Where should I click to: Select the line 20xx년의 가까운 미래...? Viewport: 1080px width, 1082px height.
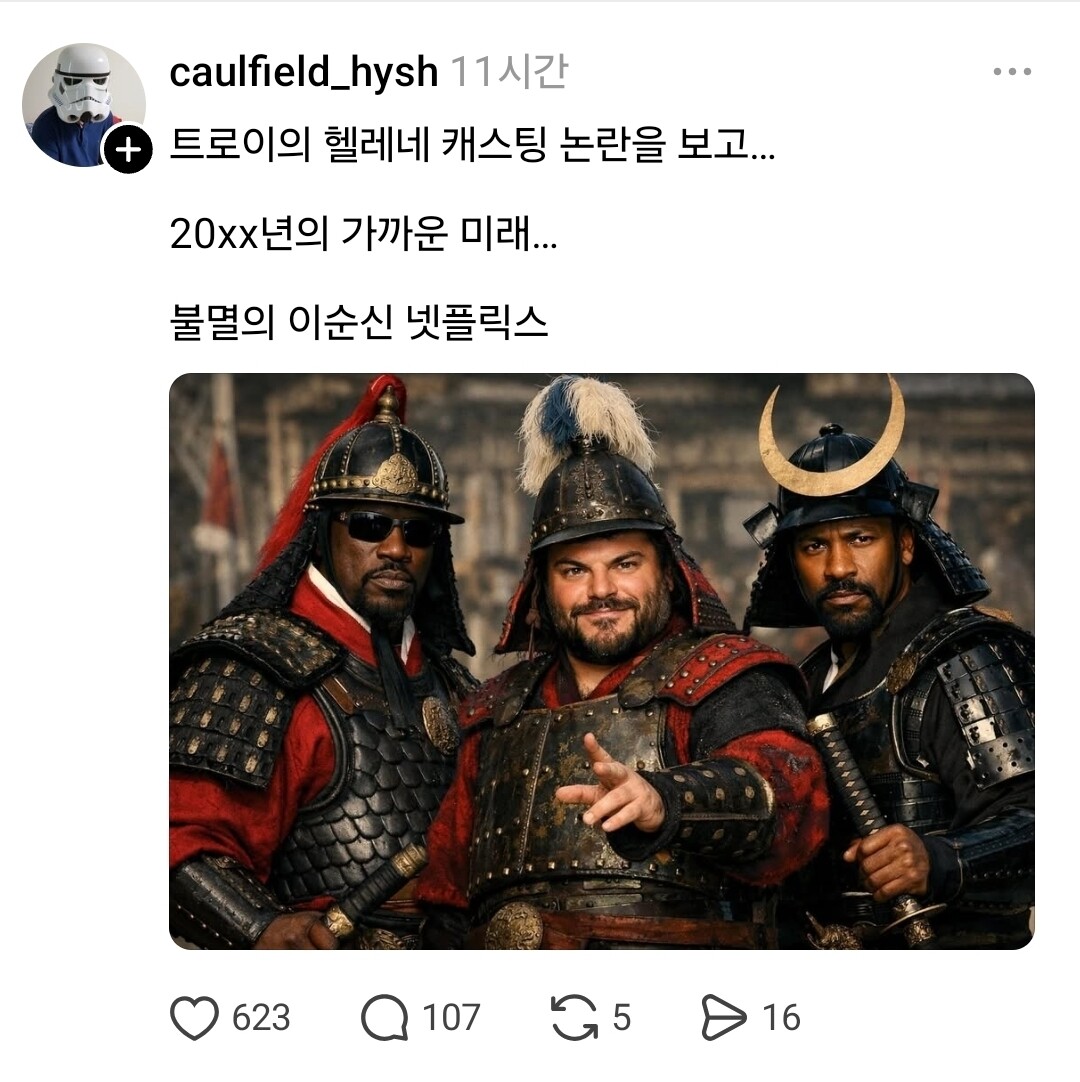[x=363, y=235]
